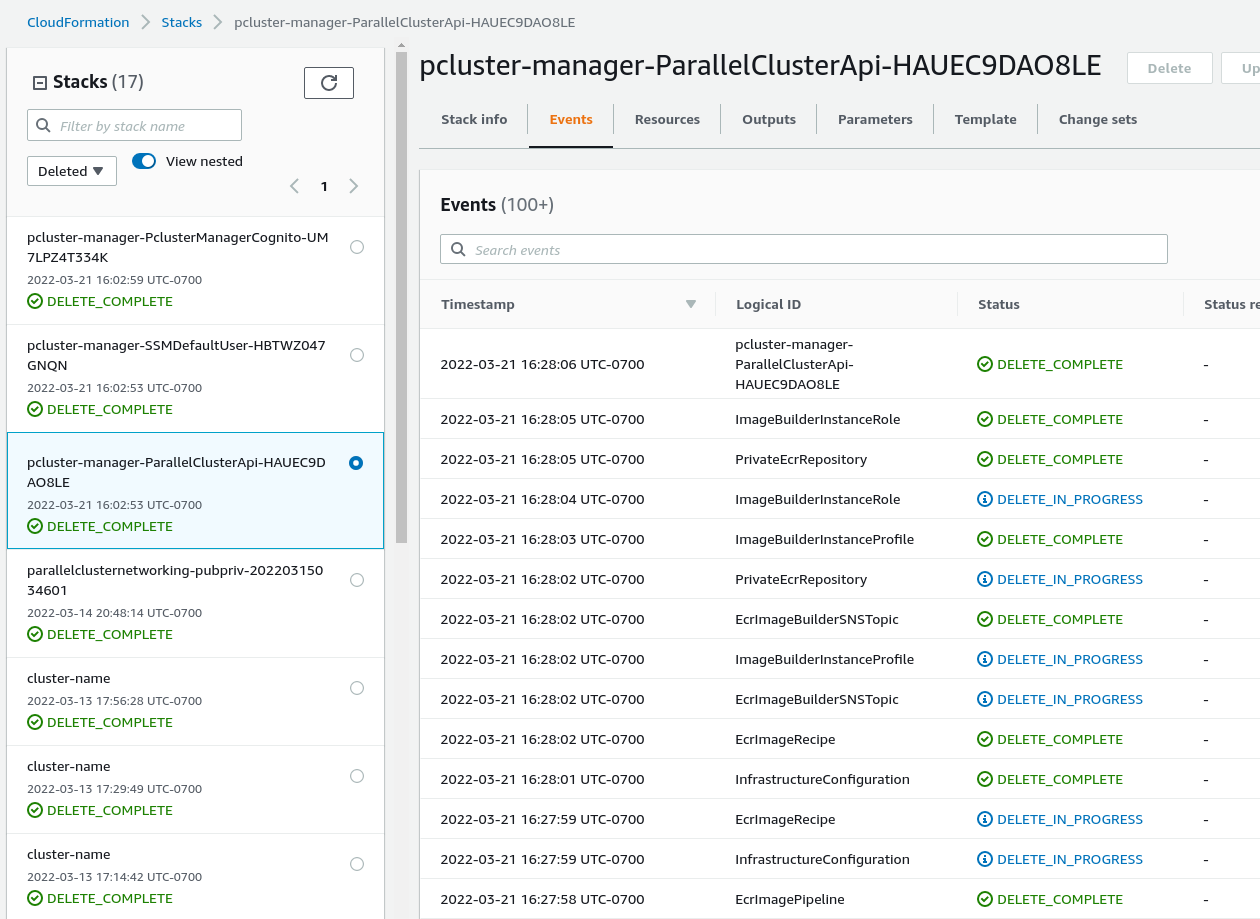Refresh the stacks list
The image size is (1260, 919).
pos(329,84)
